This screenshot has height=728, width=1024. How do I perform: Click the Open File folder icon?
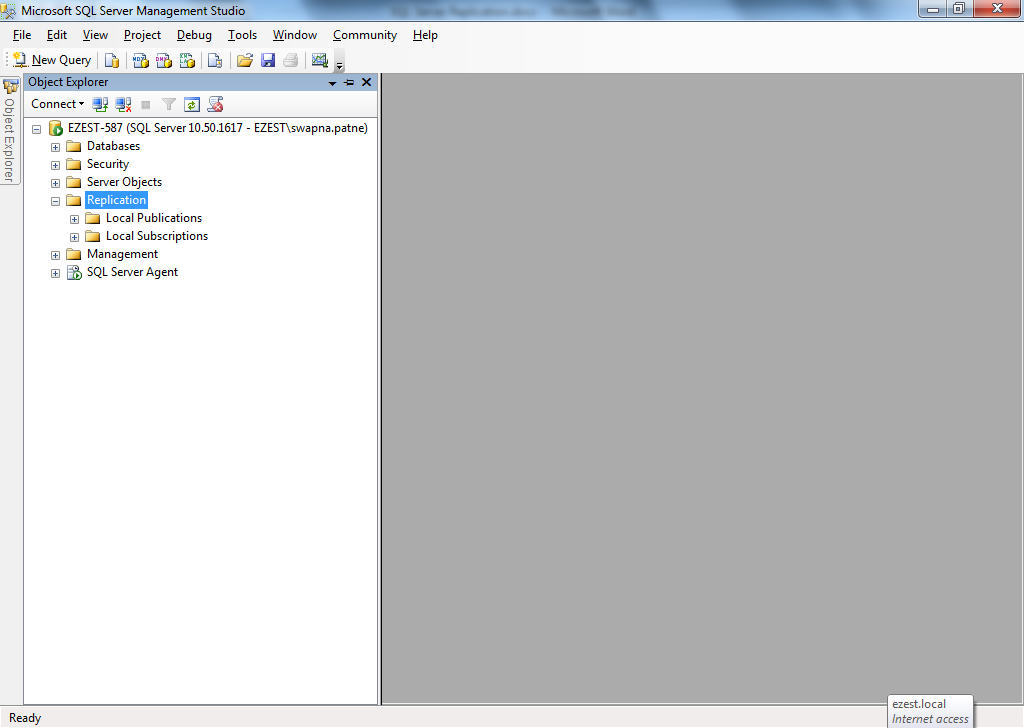(x=244, y=60)
